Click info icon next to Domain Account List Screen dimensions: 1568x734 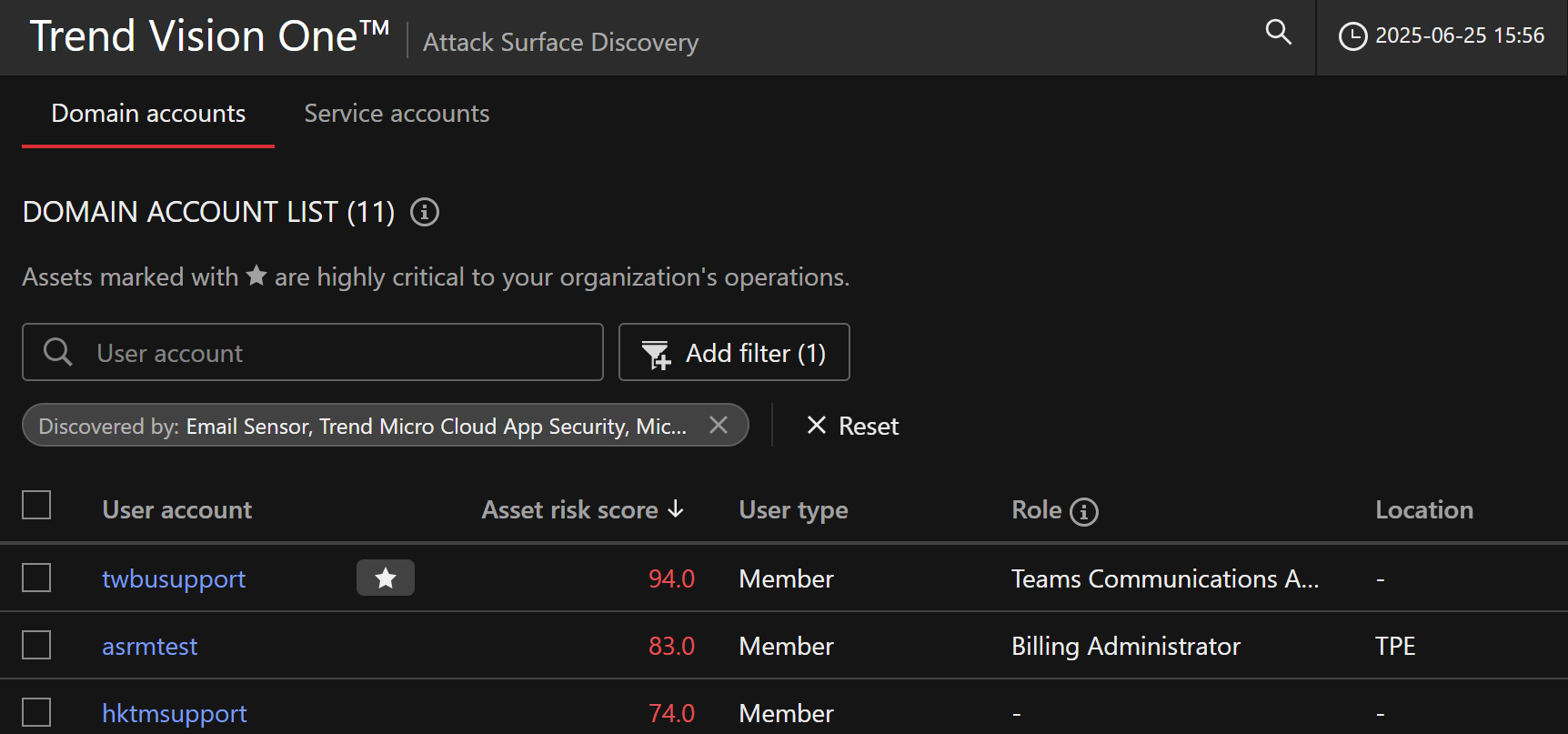424,212
